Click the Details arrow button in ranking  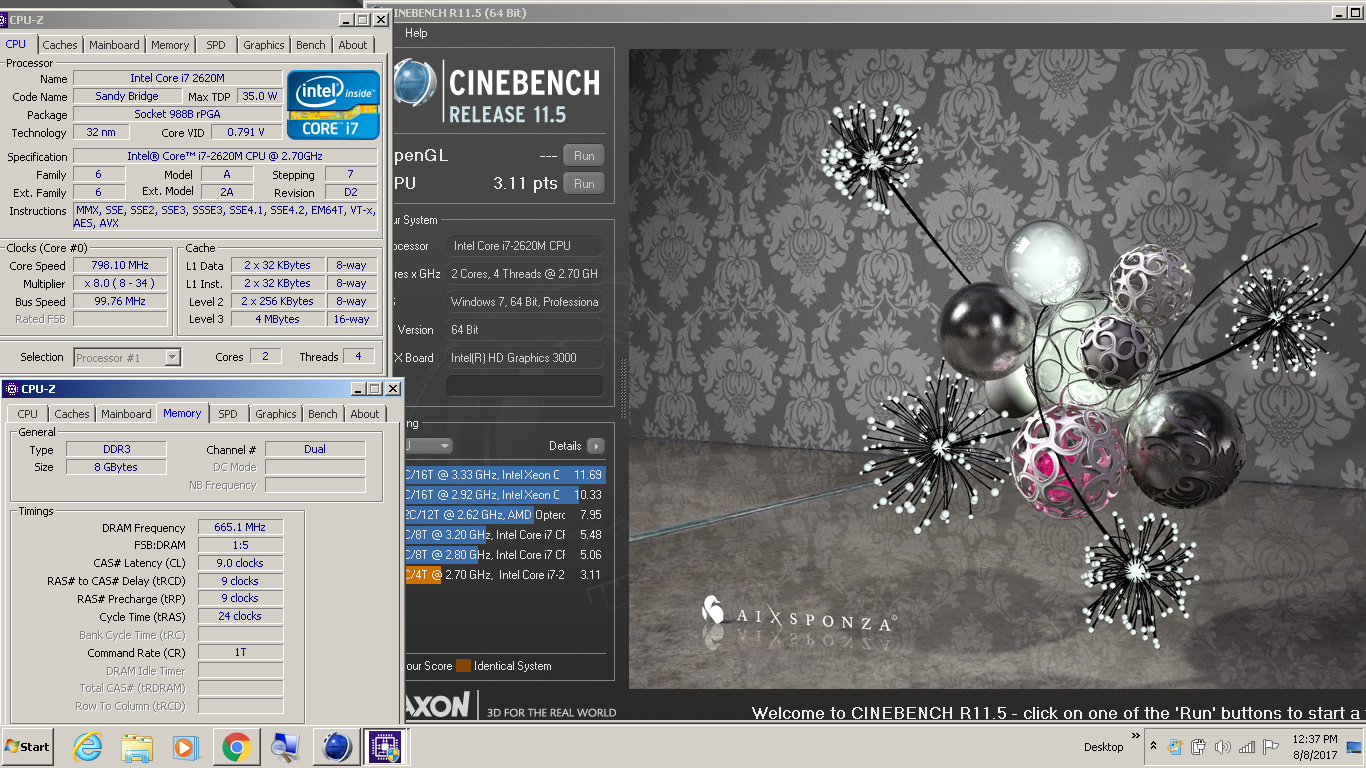(x=596, y=446)
